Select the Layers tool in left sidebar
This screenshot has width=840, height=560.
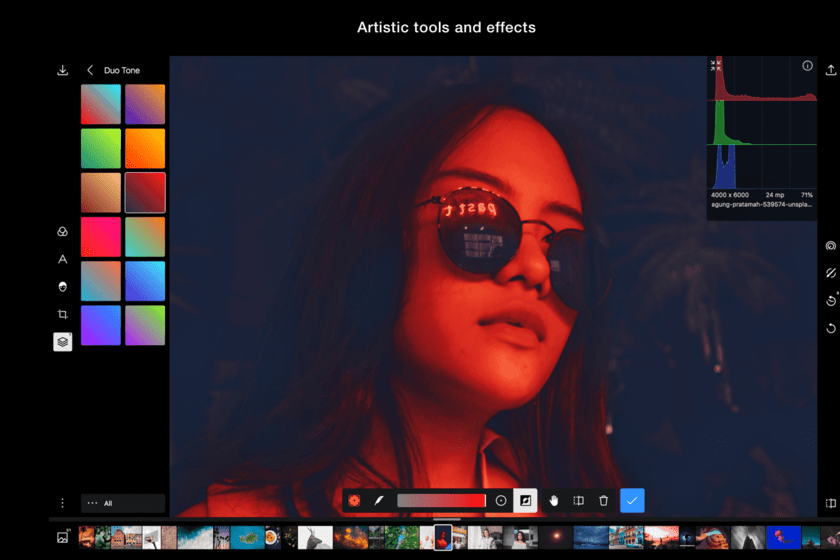[x=62, y=342]
